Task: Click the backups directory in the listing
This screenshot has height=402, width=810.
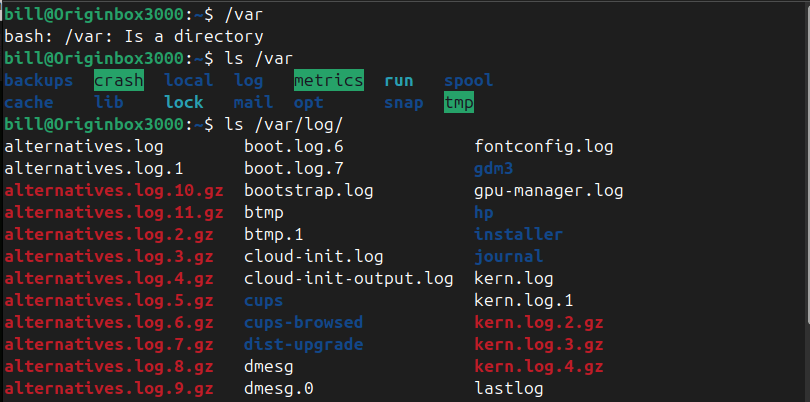Action: click(39, 80)
